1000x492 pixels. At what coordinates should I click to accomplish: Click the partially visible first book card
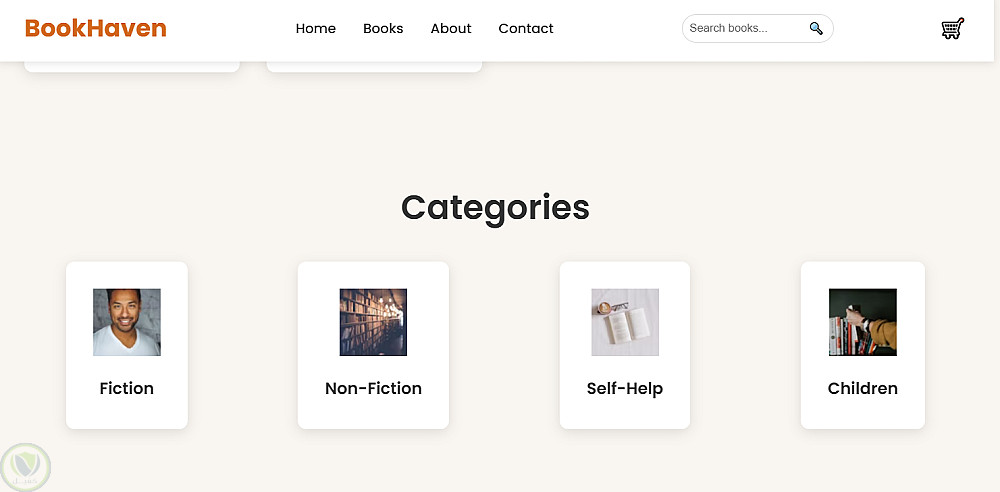131,66
